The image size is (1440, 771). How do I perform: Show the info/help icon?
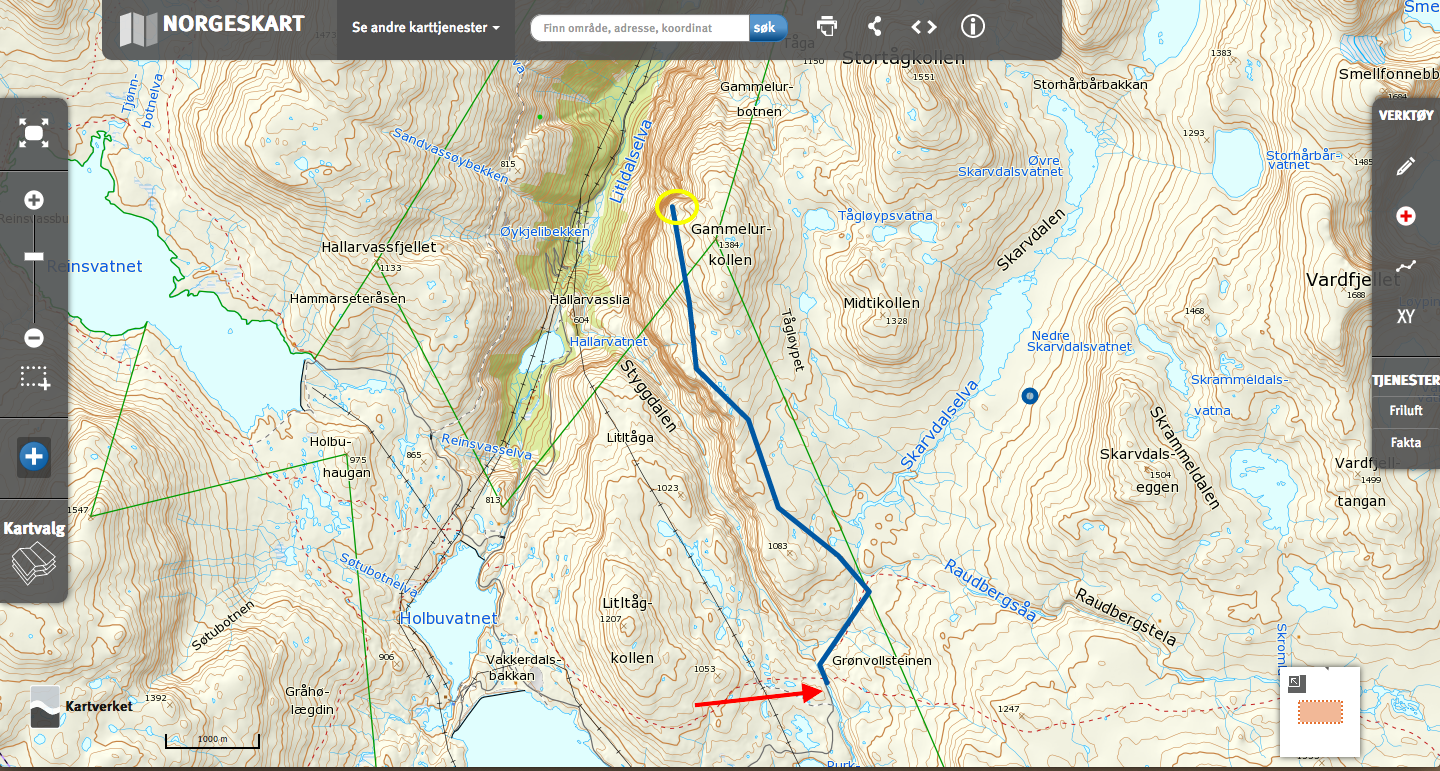click(973, 27)
